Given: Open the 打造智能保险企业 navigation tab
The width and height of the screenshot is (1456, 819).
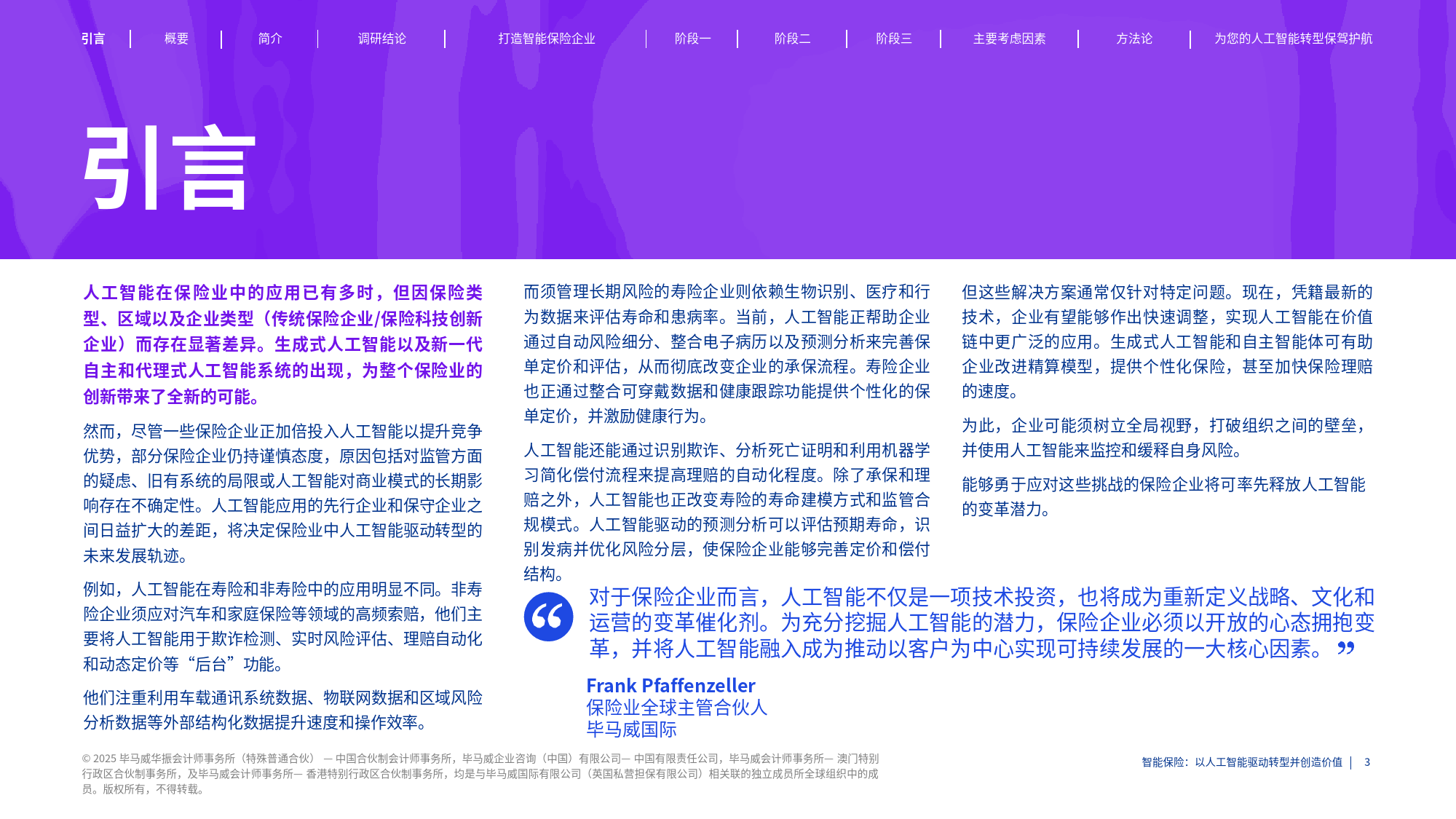Looking at the screenshot, I should coord(546,39).
